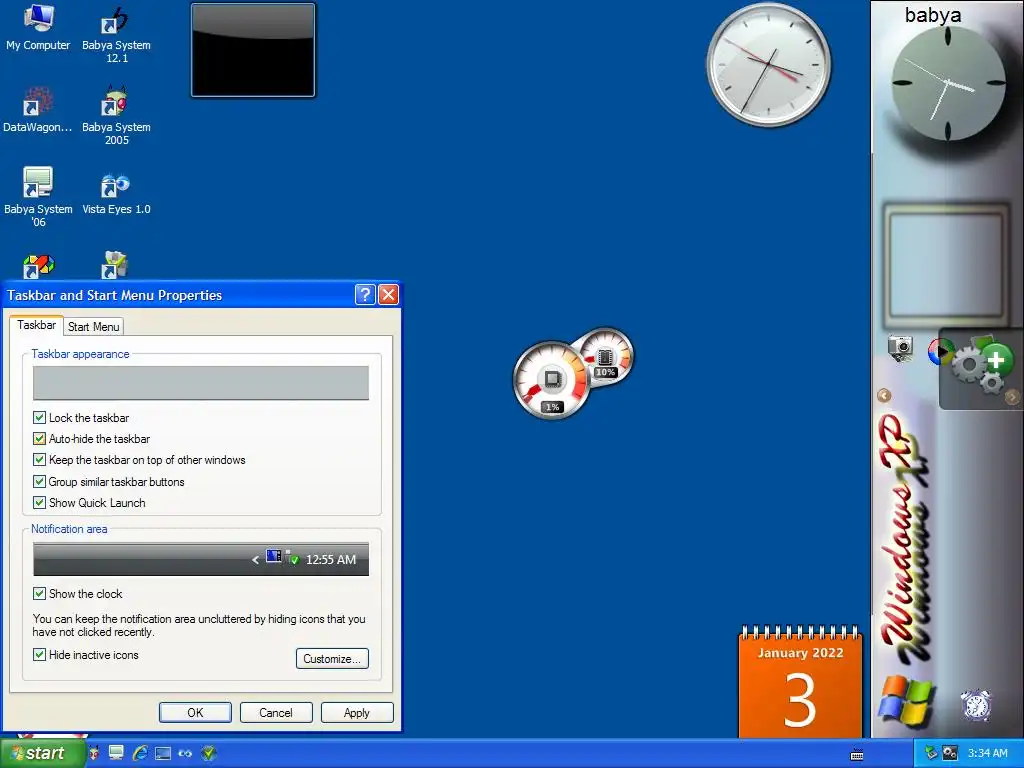The image size is (1024, 768).
Task: Click the January 2022 calendar gadget
Action: [800, 682]
